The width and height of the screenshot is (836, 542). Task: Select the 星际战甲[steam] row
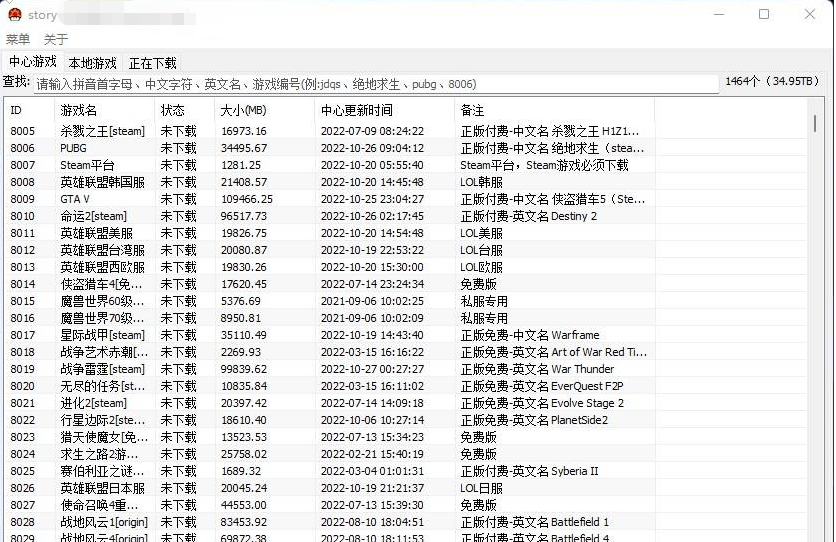405,335
